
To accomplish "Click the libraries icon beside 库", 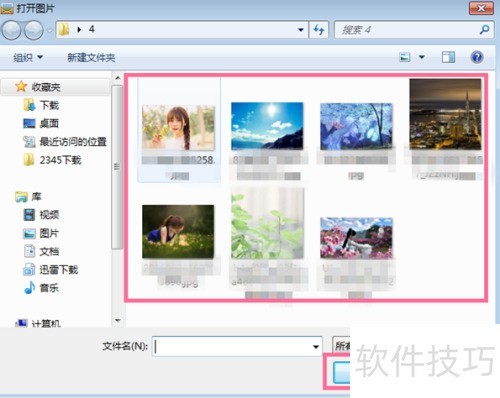I will pos(21,197).
